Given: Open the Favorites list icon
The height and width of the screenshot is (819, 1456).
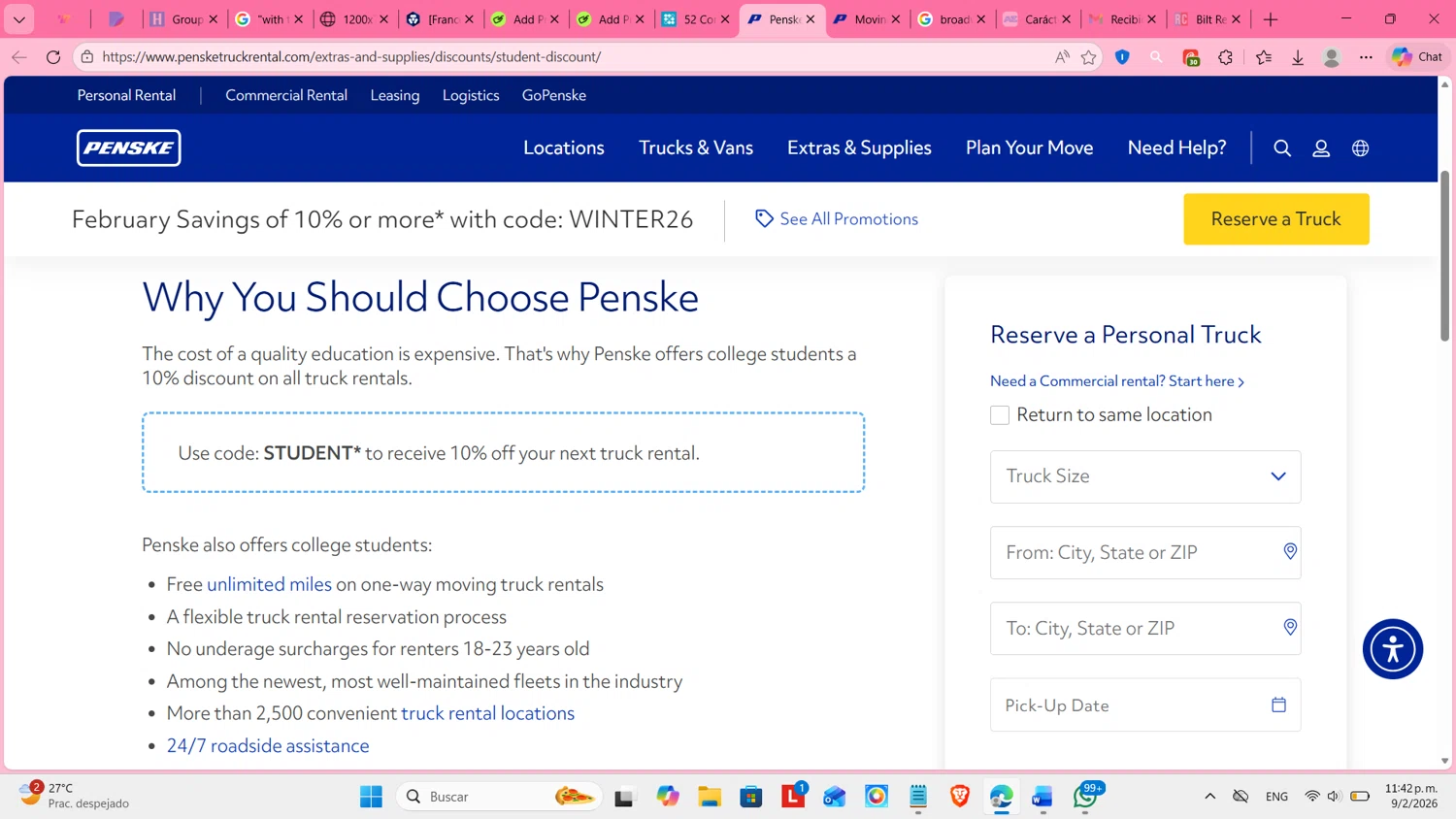Looking at the screenshot, I should pos(1264,57).
